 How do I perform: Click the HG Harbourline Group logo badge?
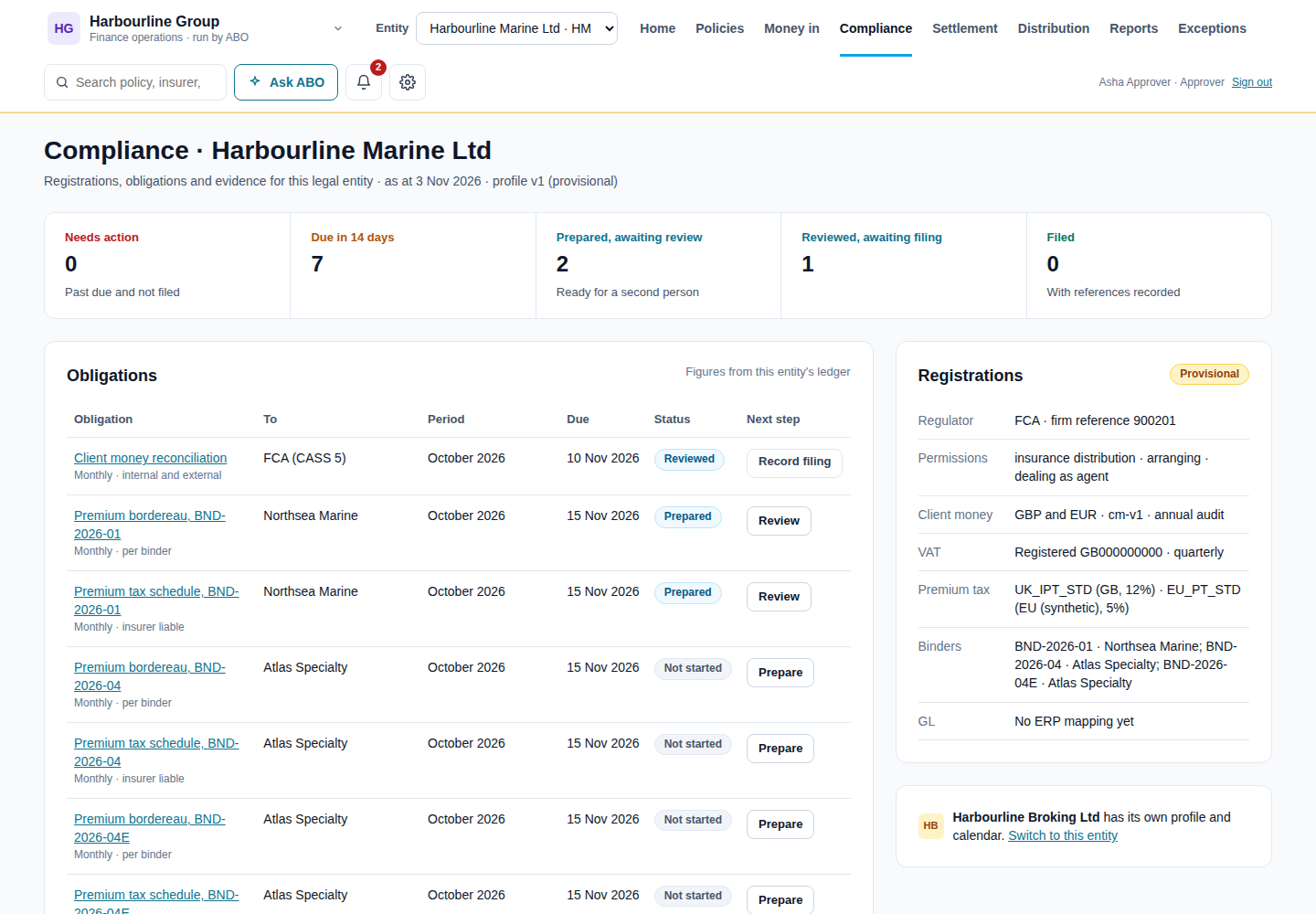click(x=64, y=28)
